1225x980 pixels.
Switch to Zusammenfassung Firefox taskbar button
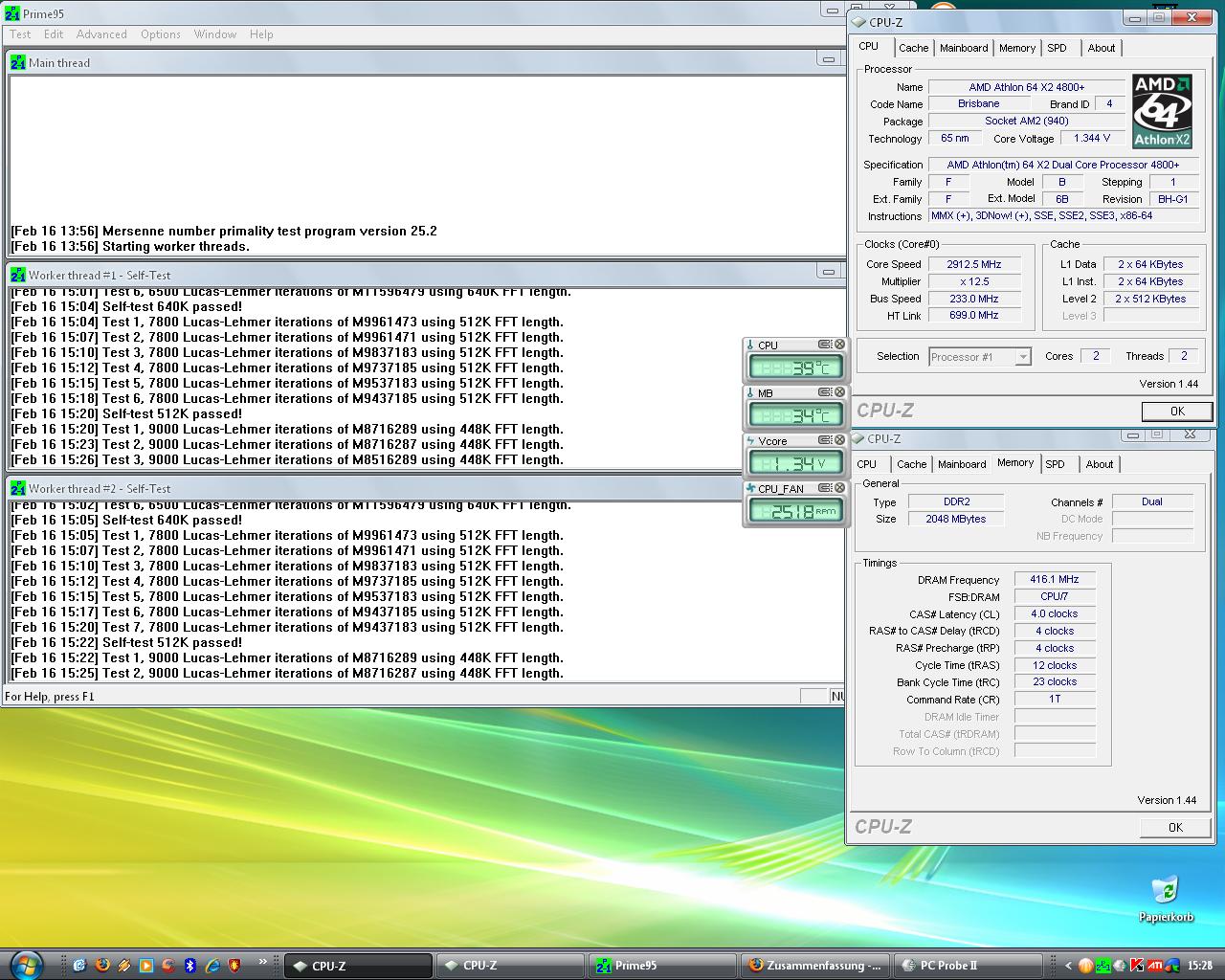815,966
